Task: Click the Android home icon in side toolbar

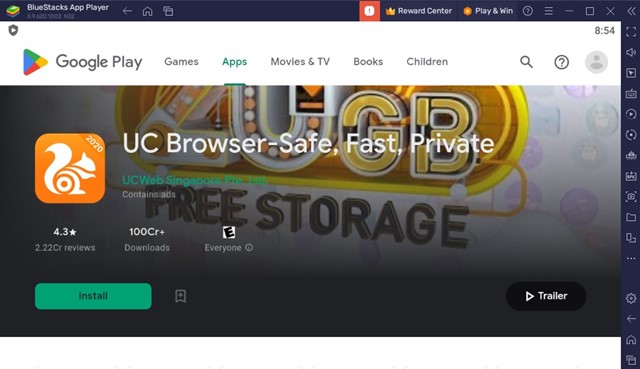Action: [631, 339]
